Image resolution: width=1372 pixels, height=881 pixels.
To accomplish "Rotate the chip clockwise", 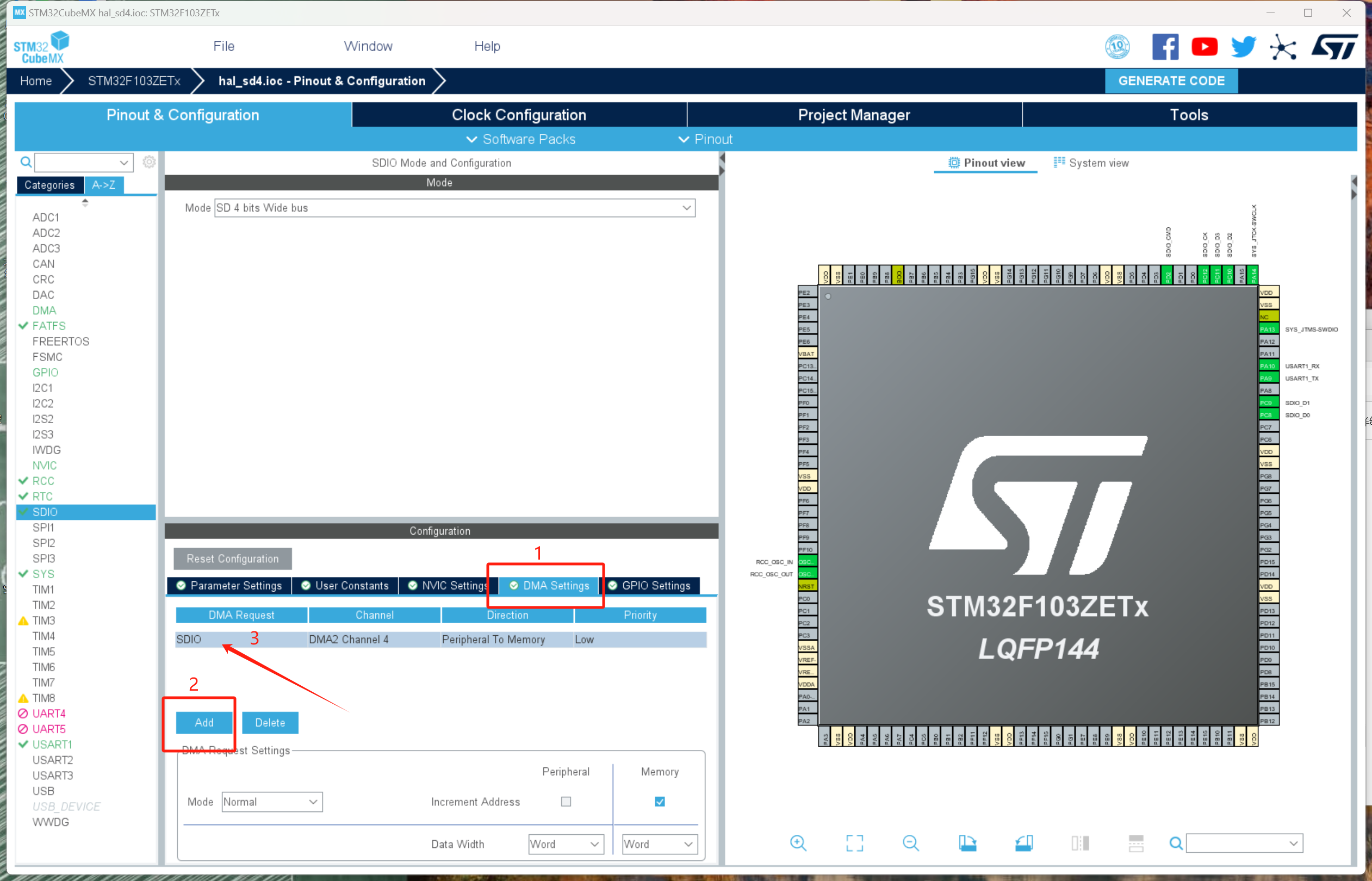I will click(x=967, y=843).
